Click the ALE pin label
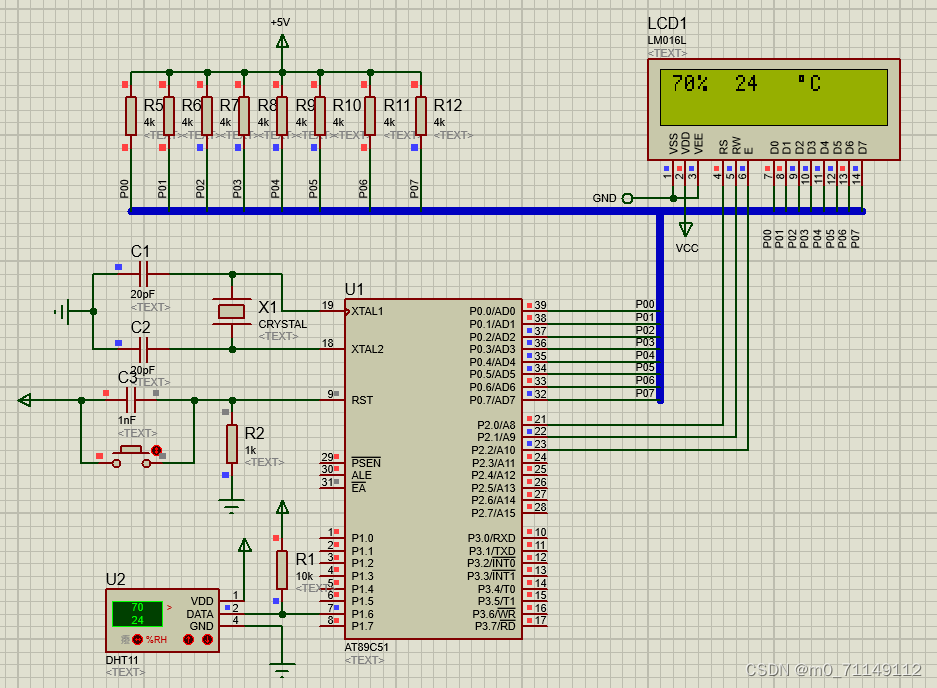Screen dimensions: 937x688 pos(361,476)
